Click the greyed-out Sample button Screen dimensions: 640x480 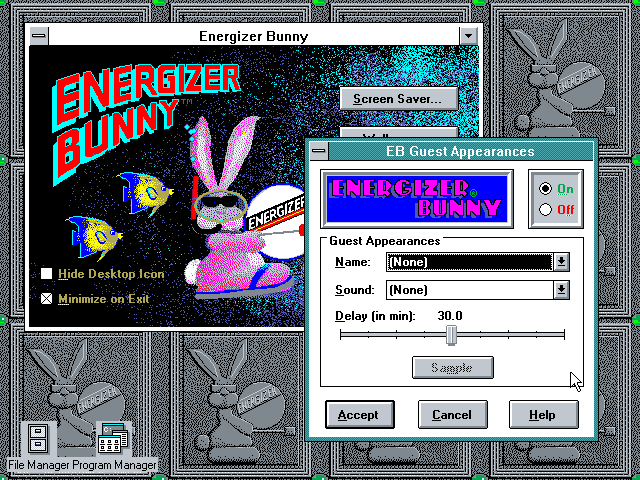click(453, 368)
